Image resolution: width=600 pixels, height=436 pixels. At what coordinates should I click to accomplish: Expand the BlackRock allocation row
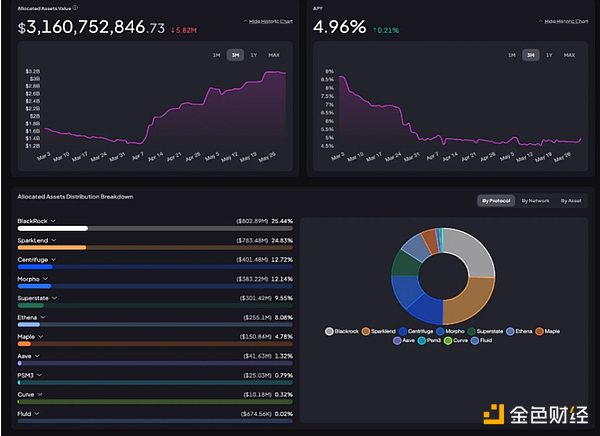click(x=53, y=219)
